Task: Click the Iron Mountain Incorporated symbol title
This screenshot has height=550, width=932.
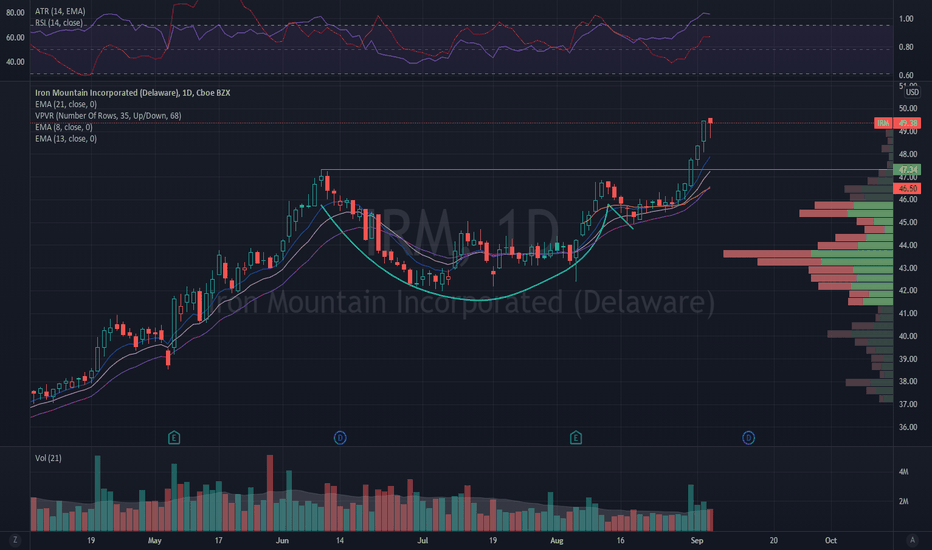Action: pos(133,93)
